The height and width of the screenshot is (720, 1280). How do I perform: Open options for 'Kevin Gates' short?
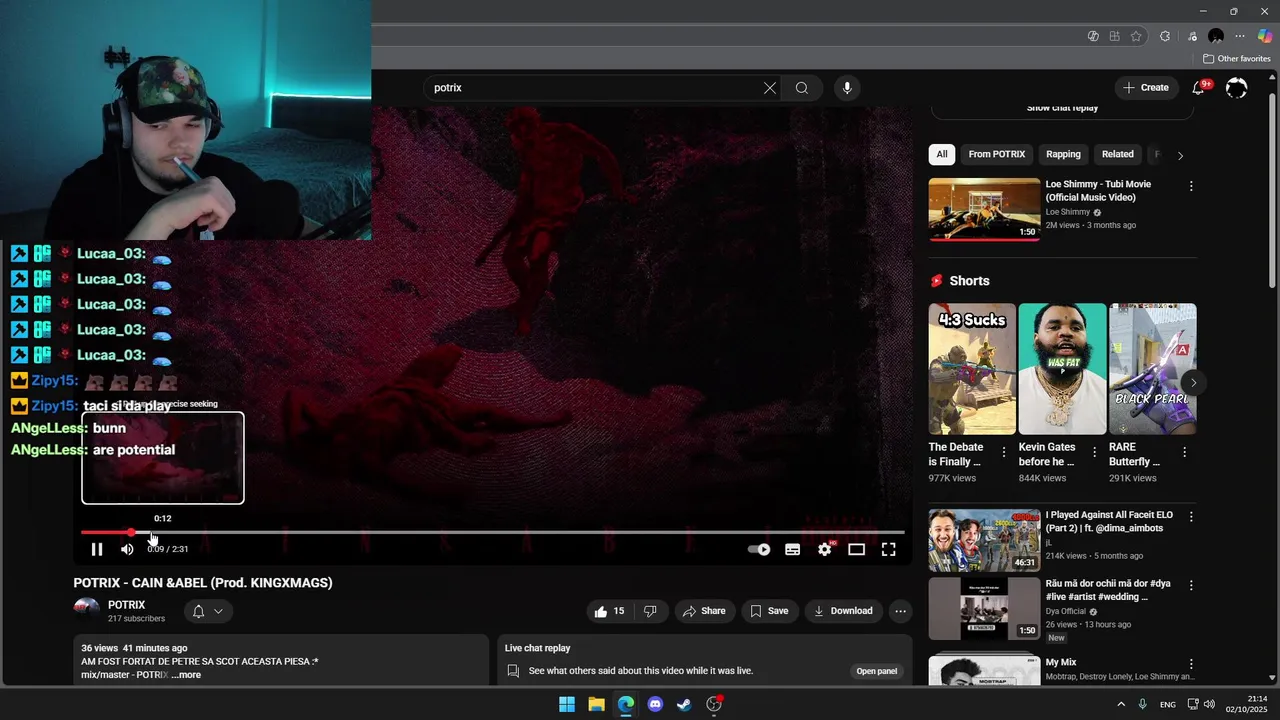[x=1094, y=453]
